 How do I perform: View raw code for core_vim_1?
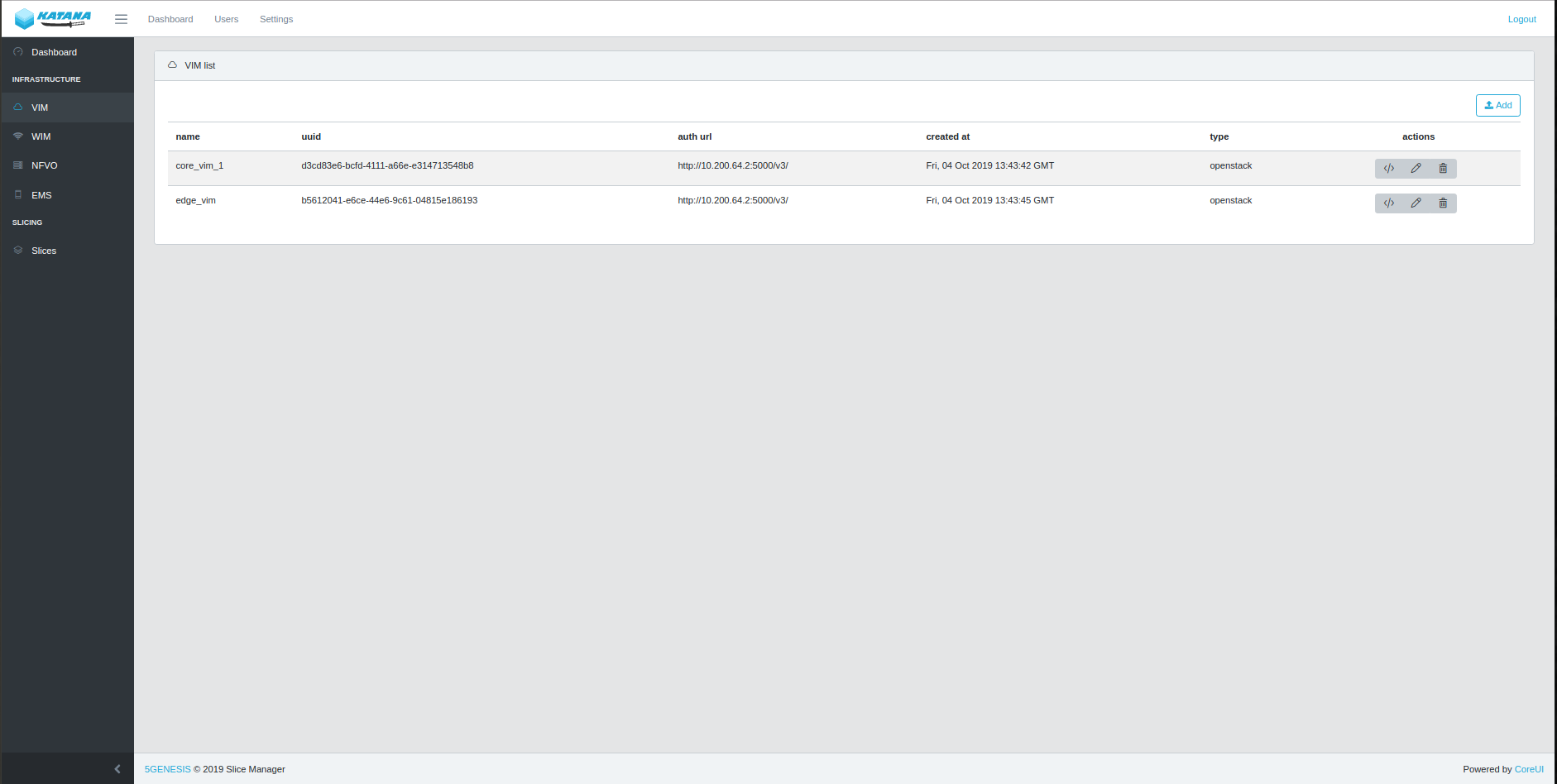pyautogui.click(x=1389, y=169)
